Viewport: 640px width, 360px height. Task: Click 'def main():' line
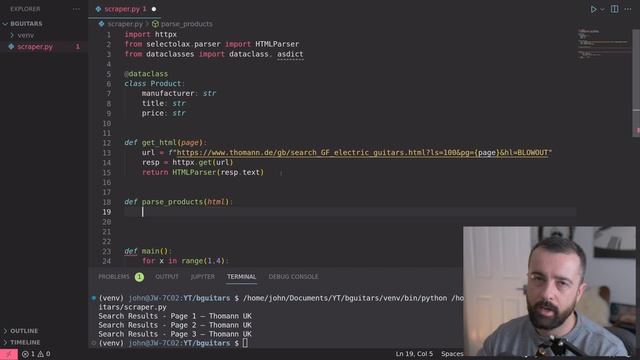(148, 251)
